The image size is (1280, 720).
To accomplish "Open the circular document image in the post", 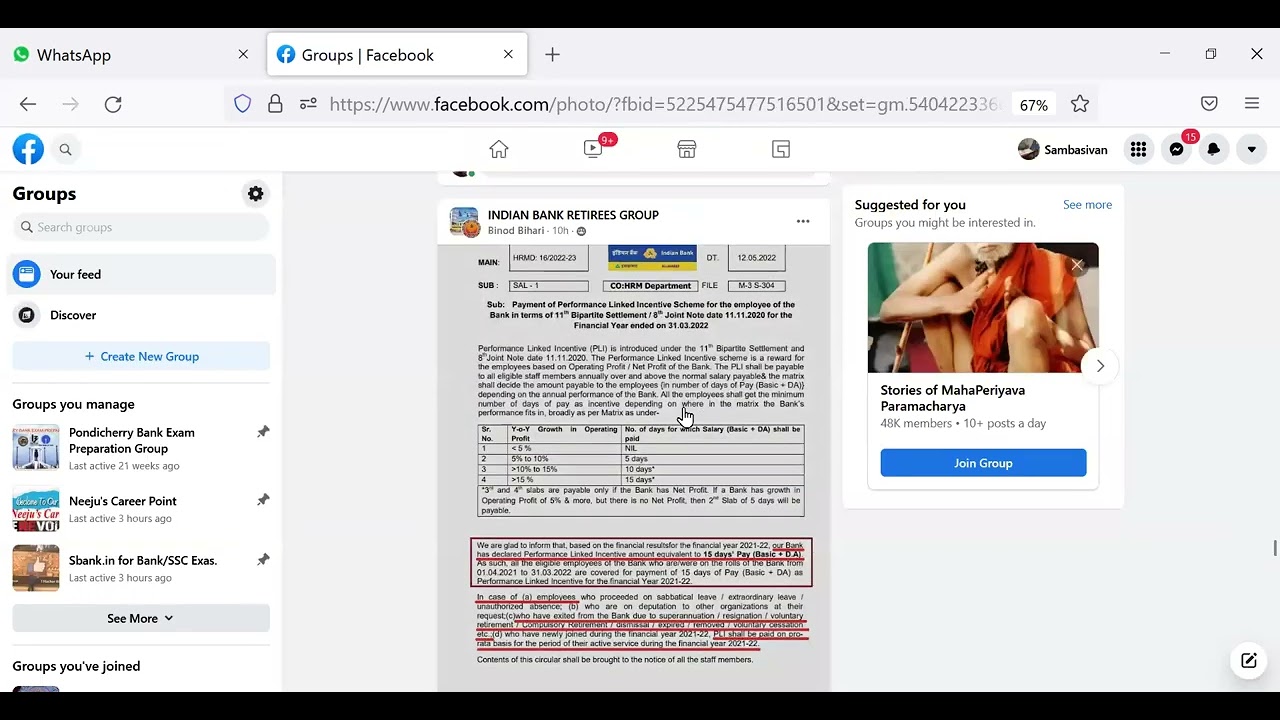I will (634, 468).
